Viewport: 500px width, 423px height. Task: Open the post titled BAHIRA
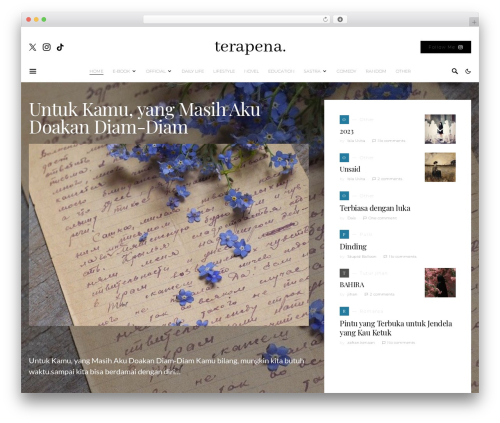click(352, 285)
